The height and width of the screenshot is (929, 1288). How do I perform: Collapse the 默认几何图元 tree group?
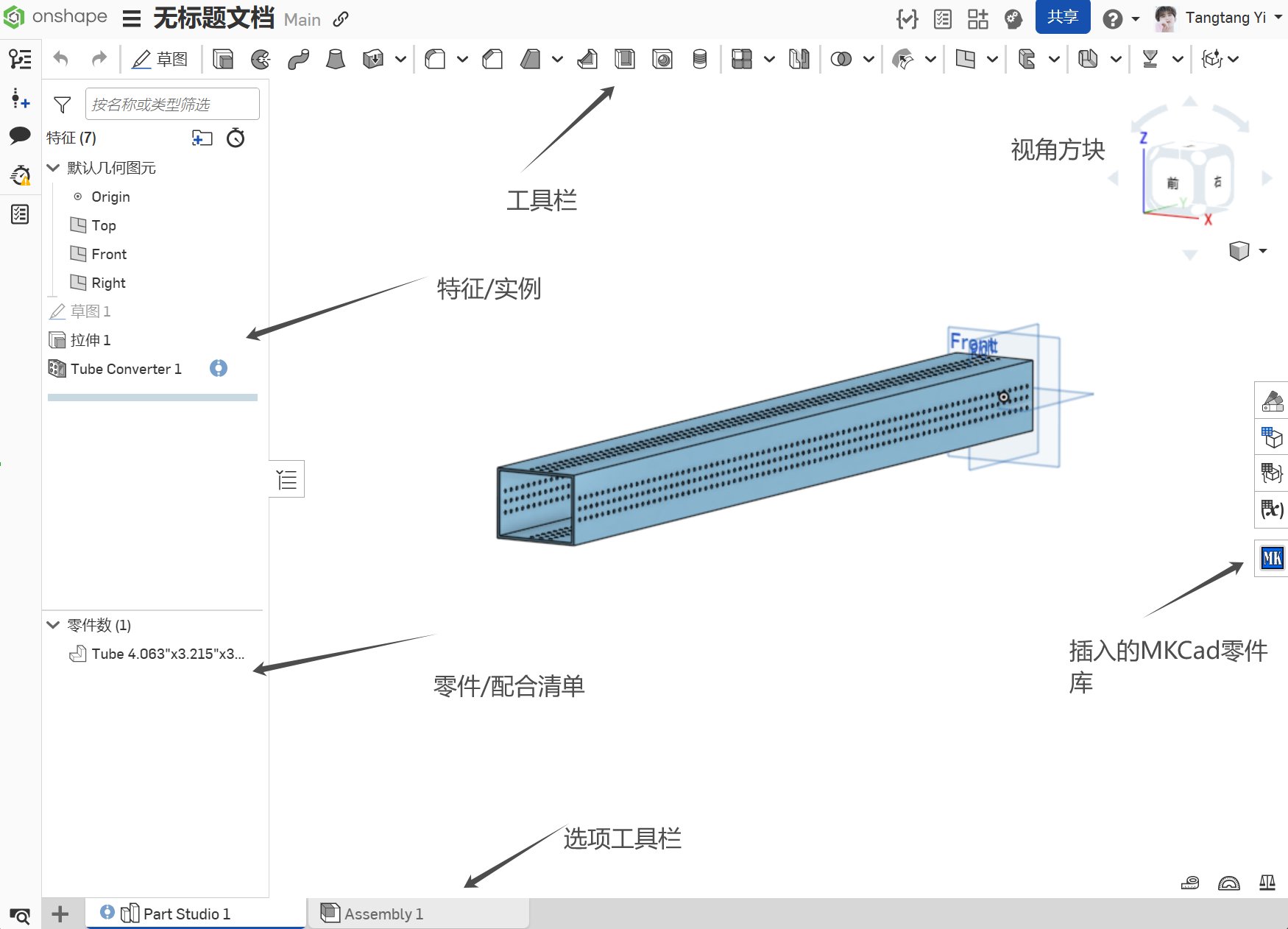(53, 168)
